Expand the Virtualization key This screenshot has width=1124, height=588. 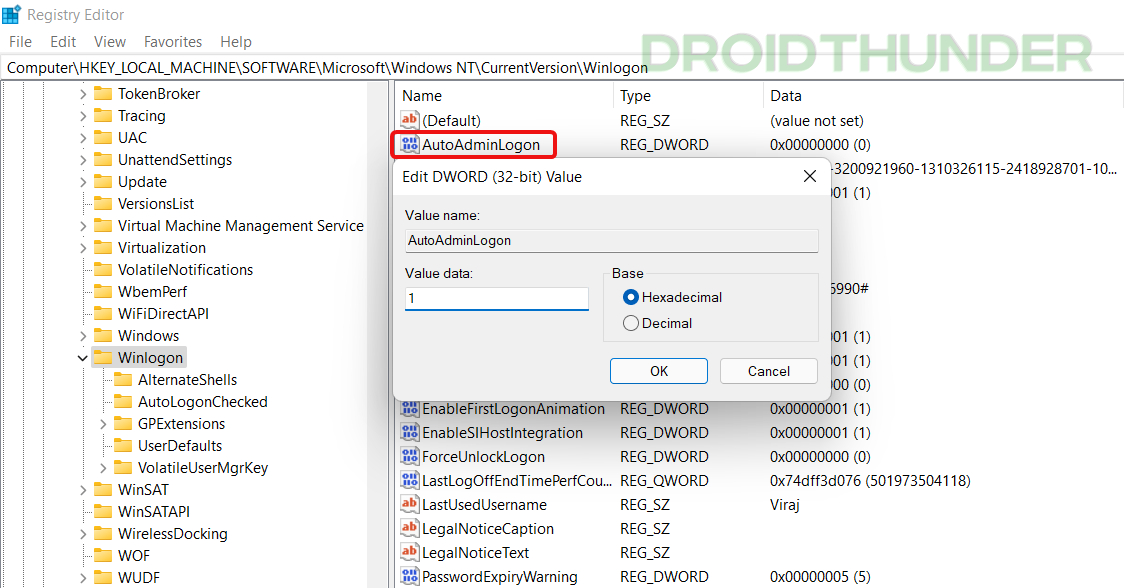click(x=82, y=248)
